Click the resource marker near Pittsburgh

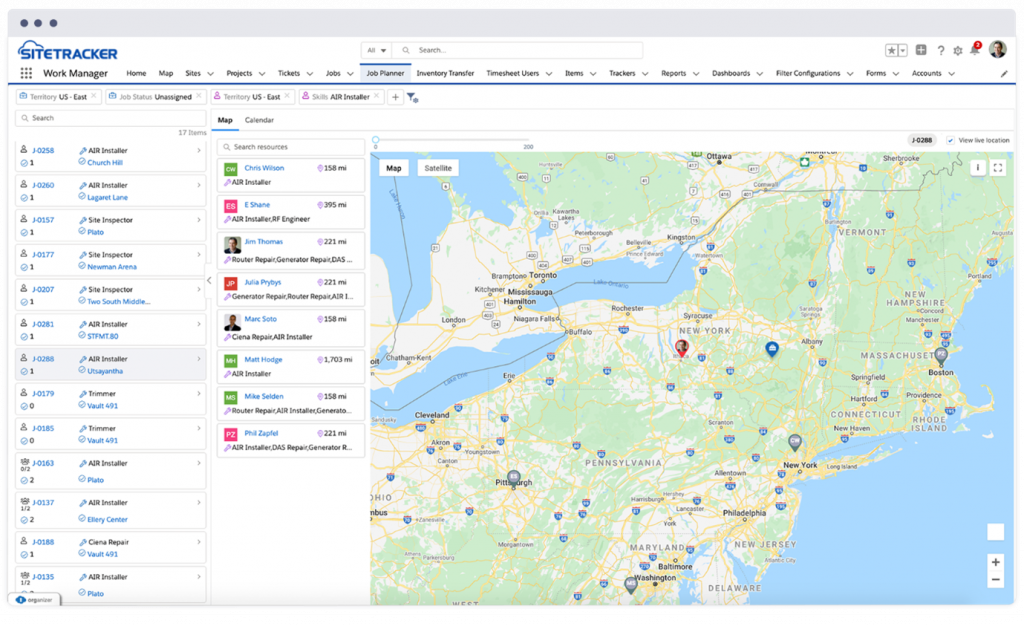click(514, 480)
